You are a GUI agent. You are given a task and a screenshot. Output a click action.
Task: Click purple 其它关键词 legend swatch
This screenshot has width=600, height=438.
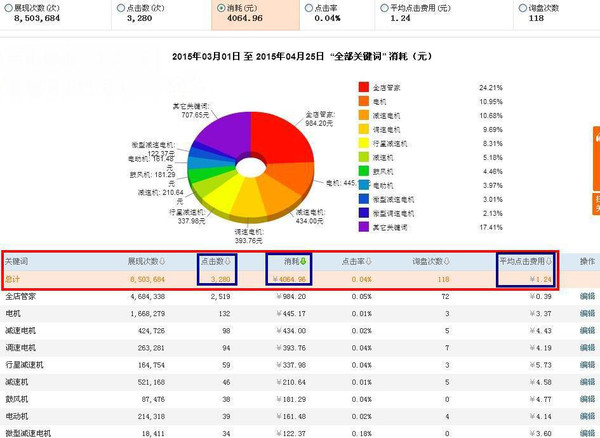click(x=366, y=228)
